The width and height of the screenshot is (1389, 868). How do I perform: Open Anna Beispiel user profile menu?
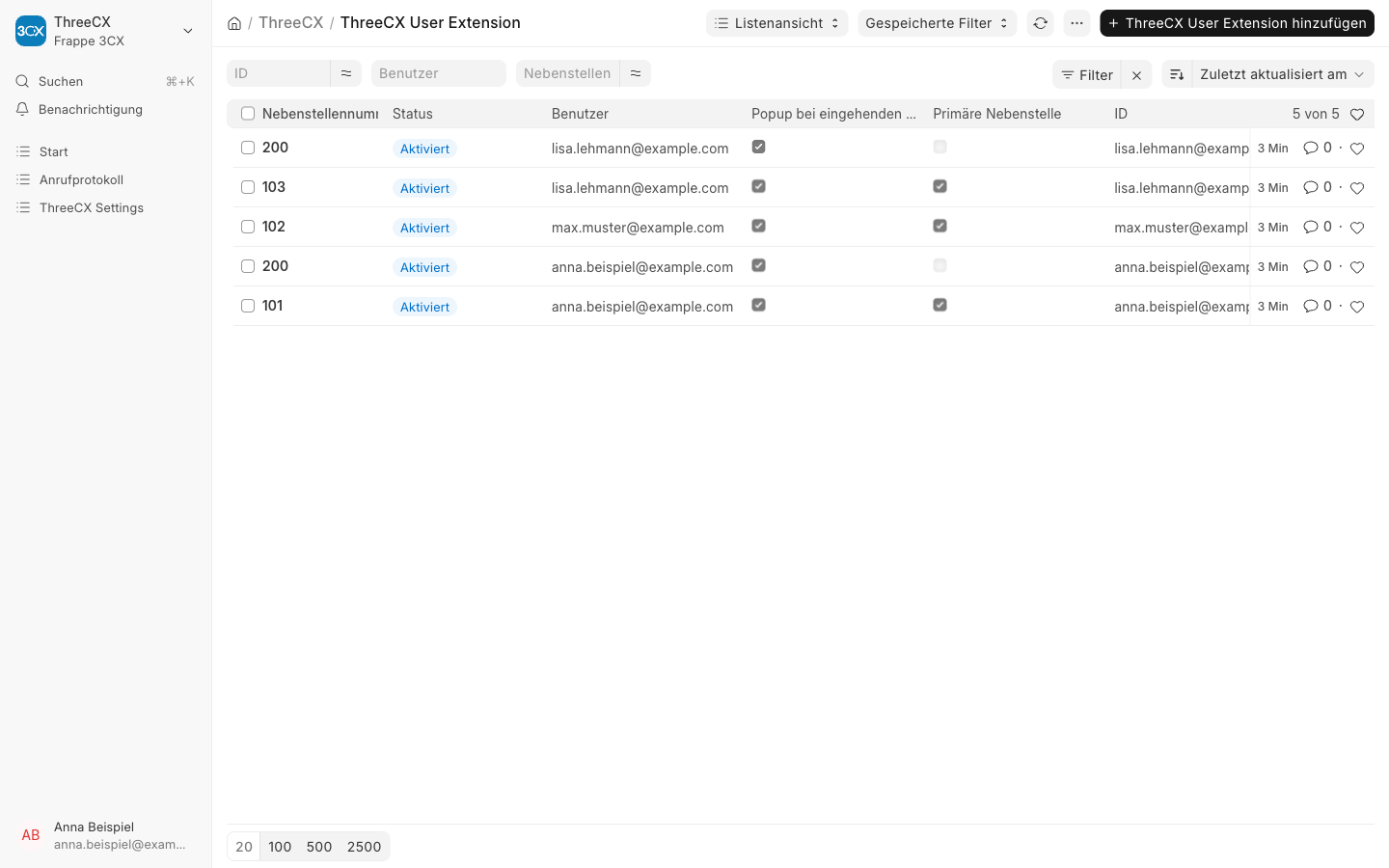105,835
